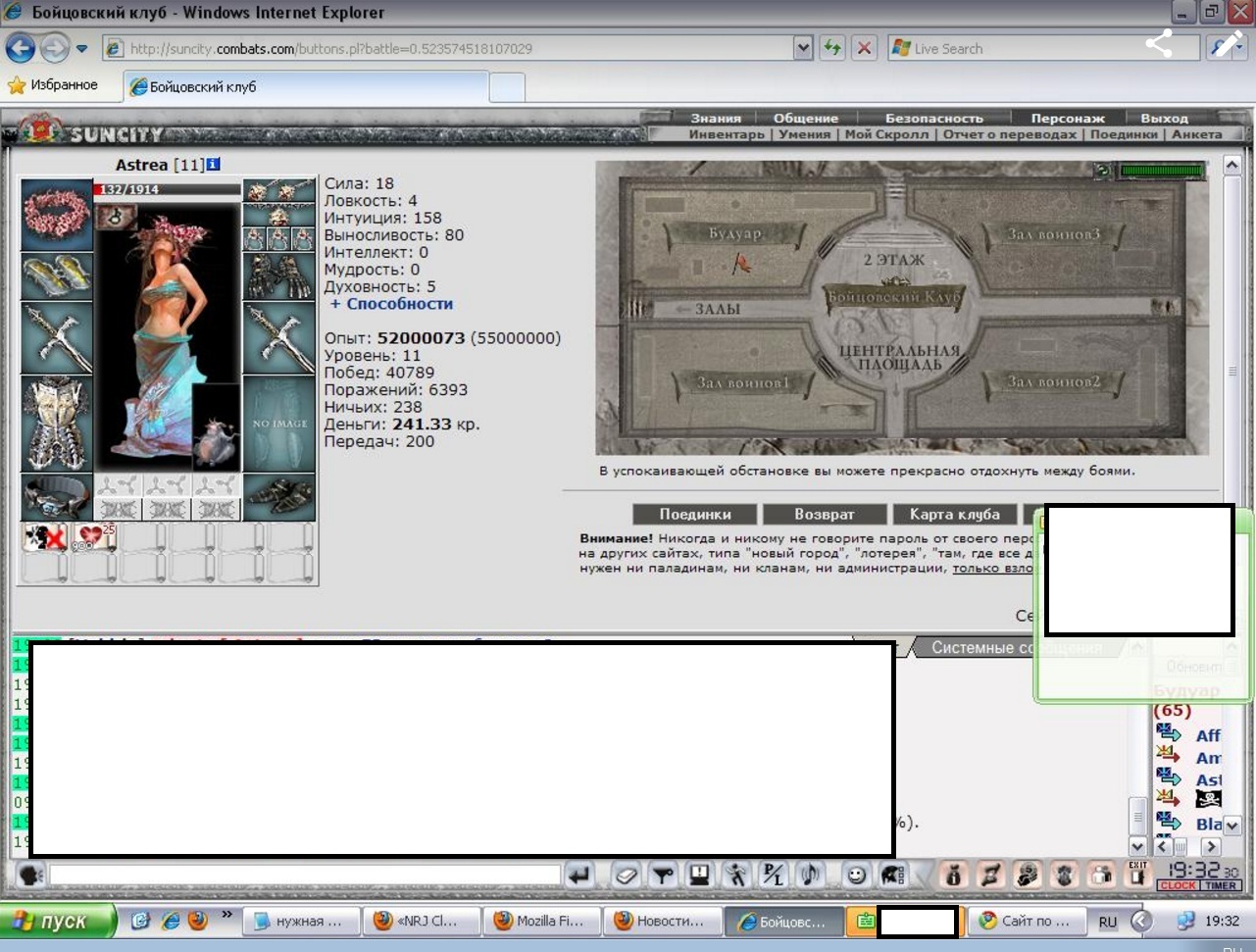
Task: Open the Общение top menu
Action: click(806, 119)
